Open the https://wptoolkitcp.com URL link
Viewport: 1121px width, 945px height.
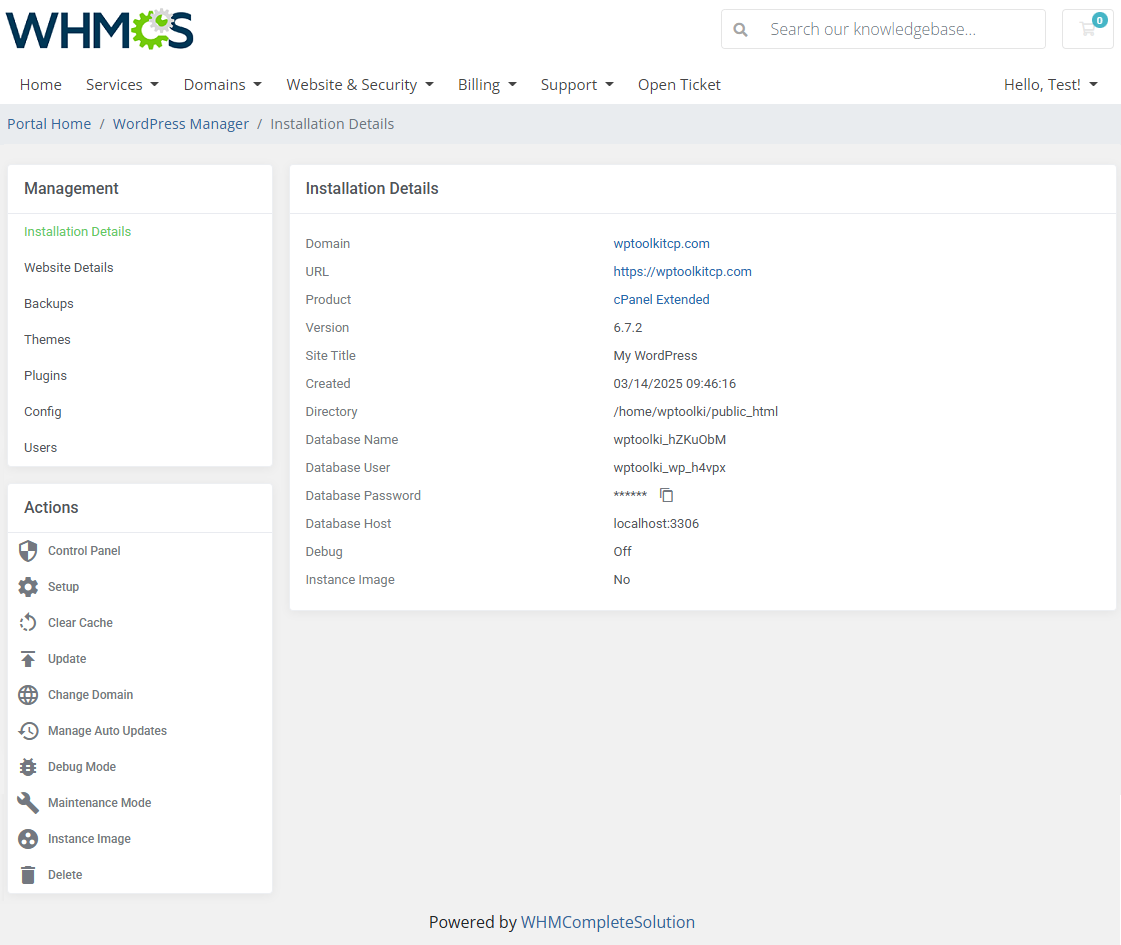click(683, 272)
